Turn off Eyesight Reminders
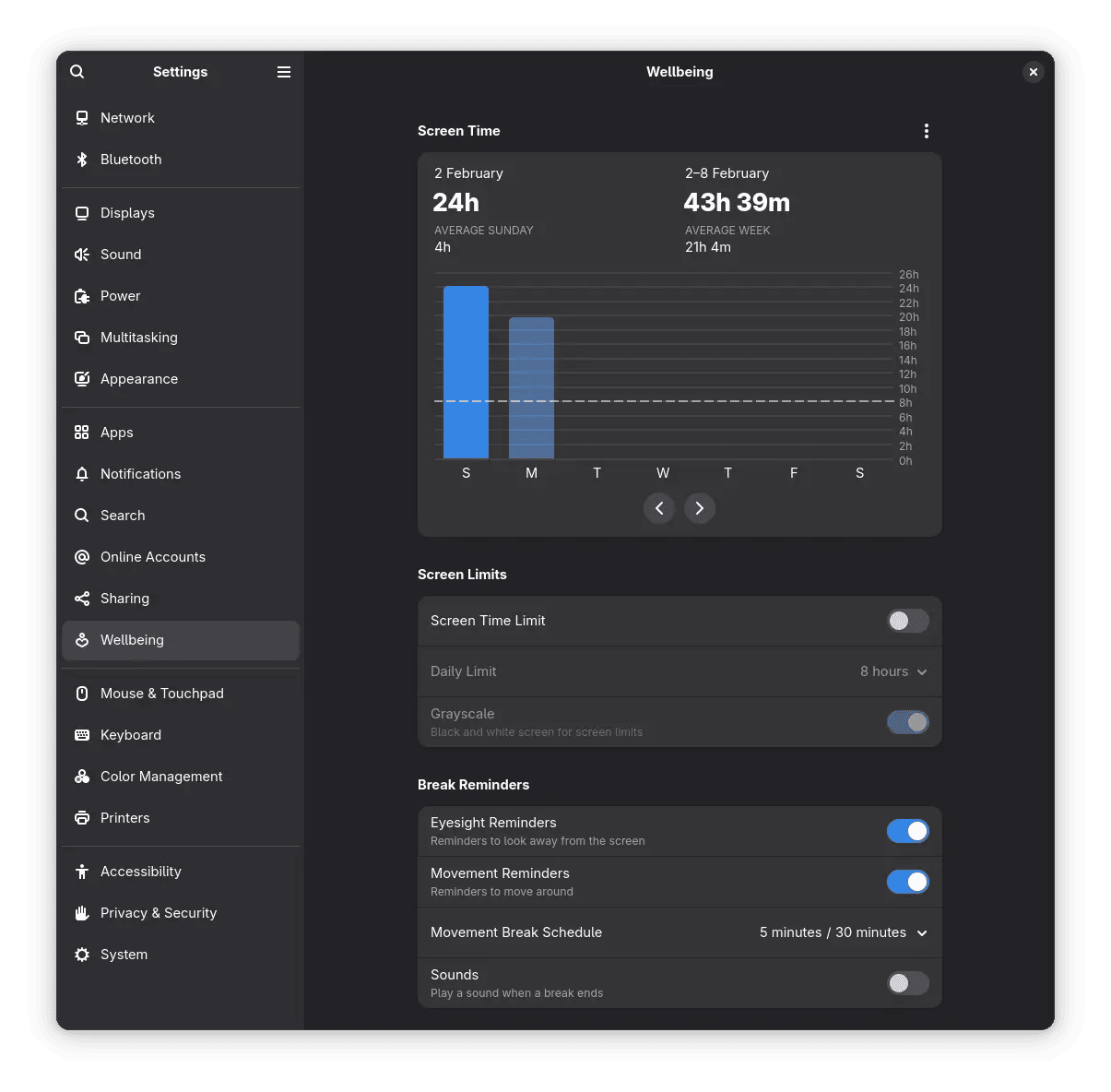The width and height of the screenshot is (1111, 1092). [908, 831]
